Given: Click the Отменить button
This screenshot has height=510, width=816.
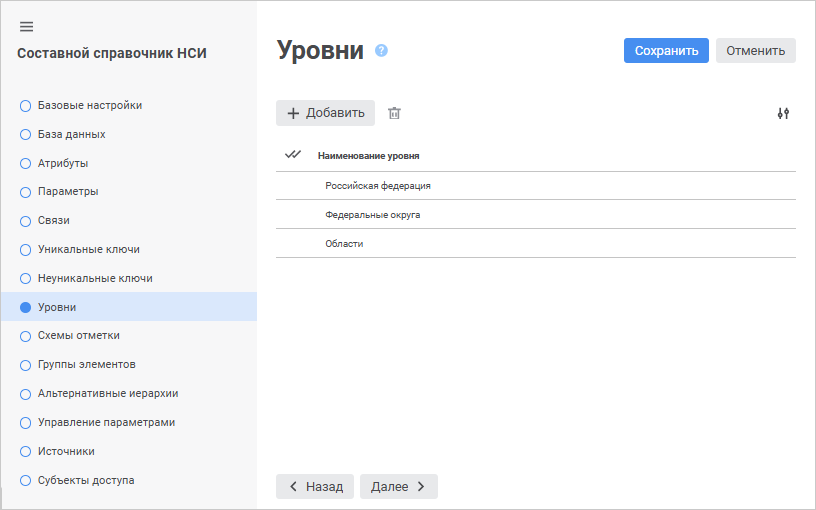Looking at the screenshot, I should tap(756, 50).
